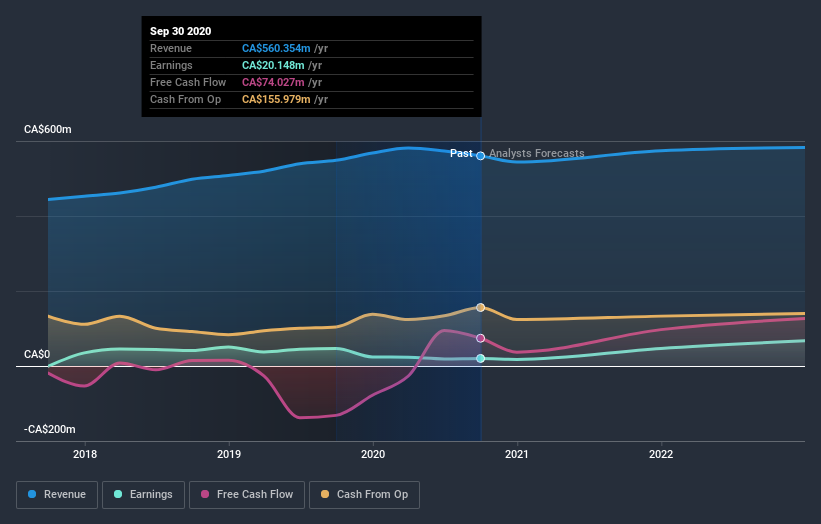Screen dimensions: 821x524
Task: Click the CA$155.979m cash from op value
Action: (276, 99)
